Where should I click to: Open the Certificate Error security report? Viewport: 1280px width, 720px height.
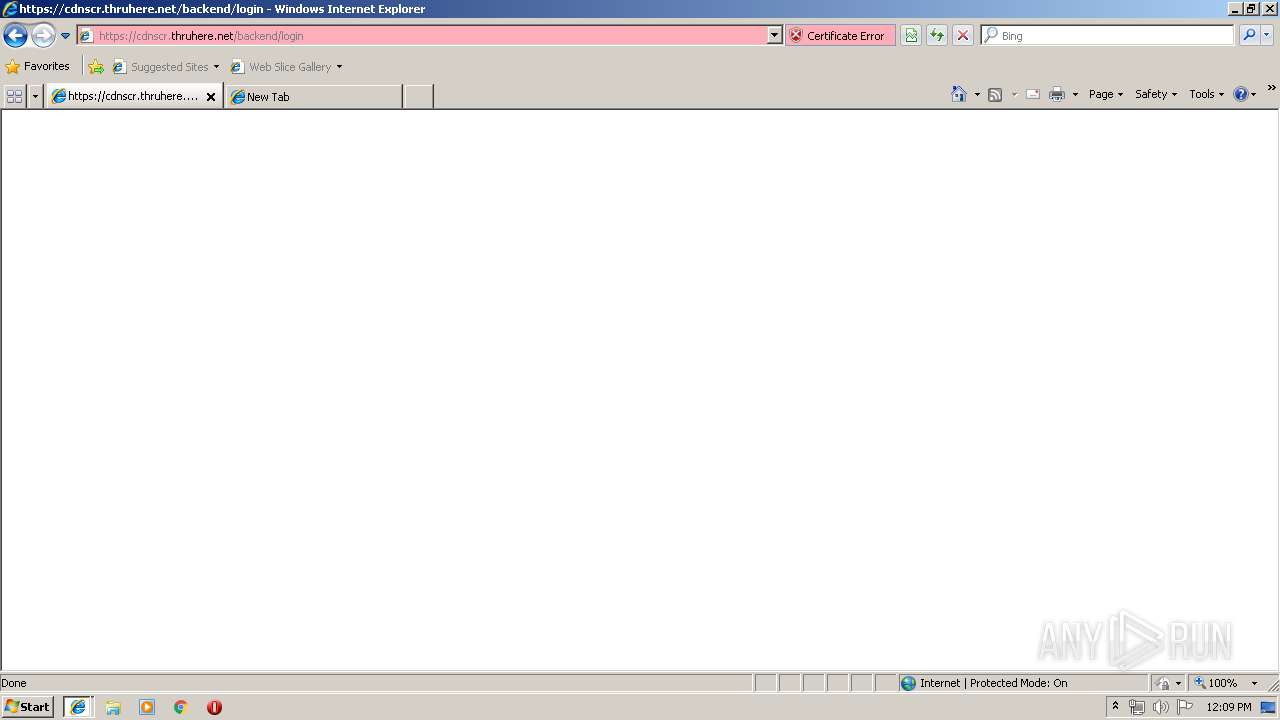pyautogui.click(x=840, y=36)
